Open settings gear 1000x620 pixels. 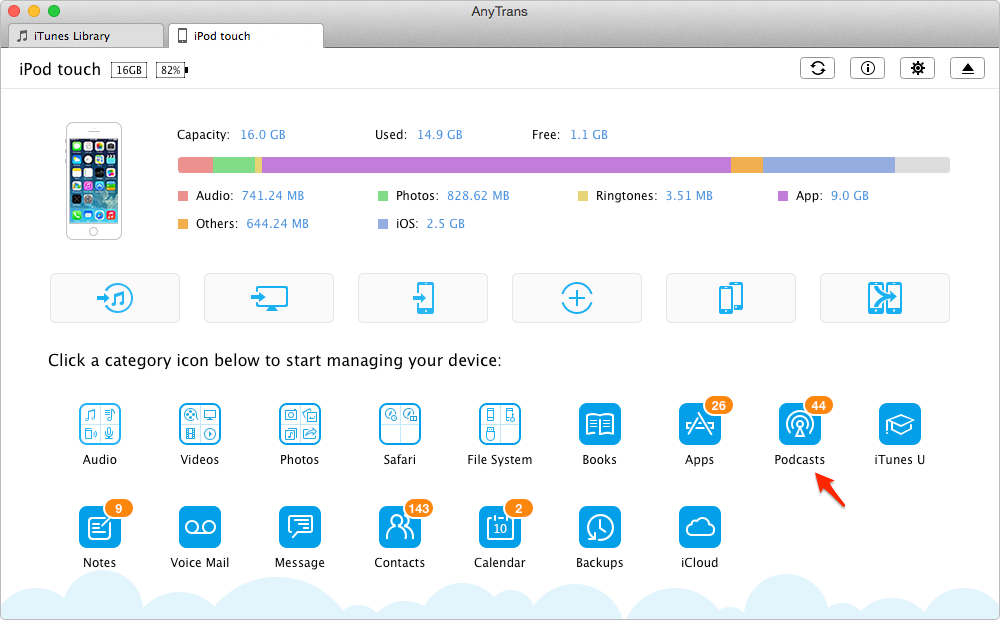click(917, 68)
